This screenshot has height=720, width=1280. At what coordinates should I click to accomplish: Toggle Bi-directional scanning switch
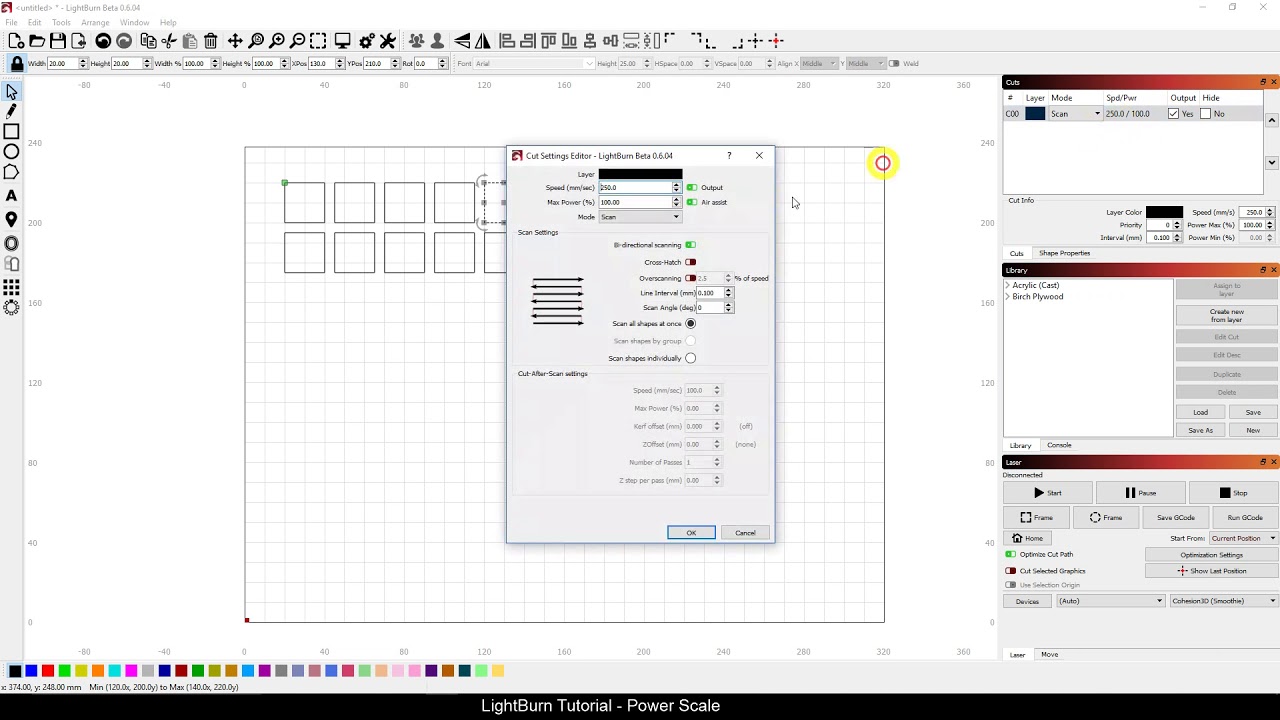[690, 245]
